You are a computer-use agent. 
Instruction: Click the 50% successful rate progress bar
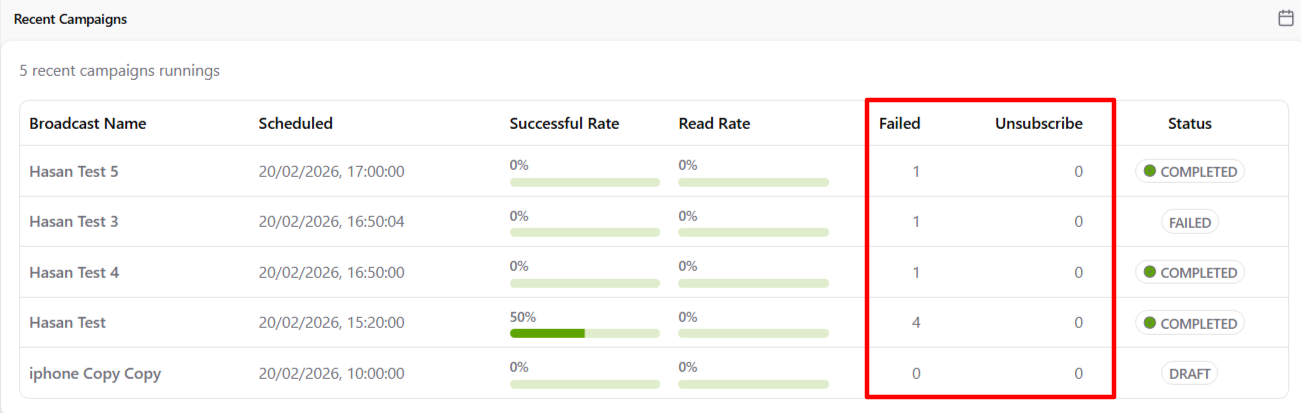tap(584, 333)
